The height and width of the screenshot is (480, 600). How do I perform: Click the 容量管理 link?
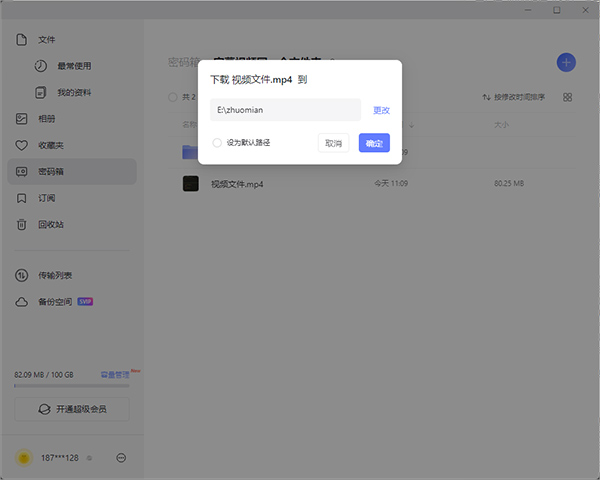pyautogui.click(x=115, y=375)
